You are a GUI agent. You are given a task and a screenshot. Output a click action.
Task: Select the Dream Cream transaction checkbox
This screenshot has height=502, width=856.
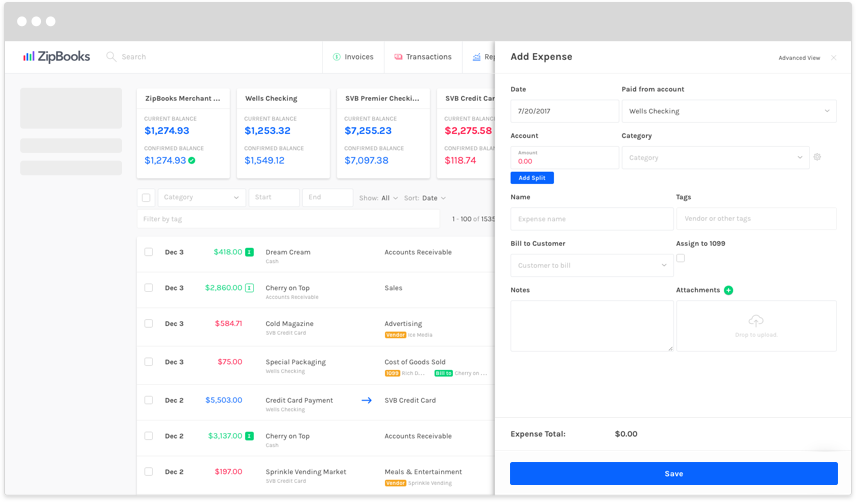148,252
